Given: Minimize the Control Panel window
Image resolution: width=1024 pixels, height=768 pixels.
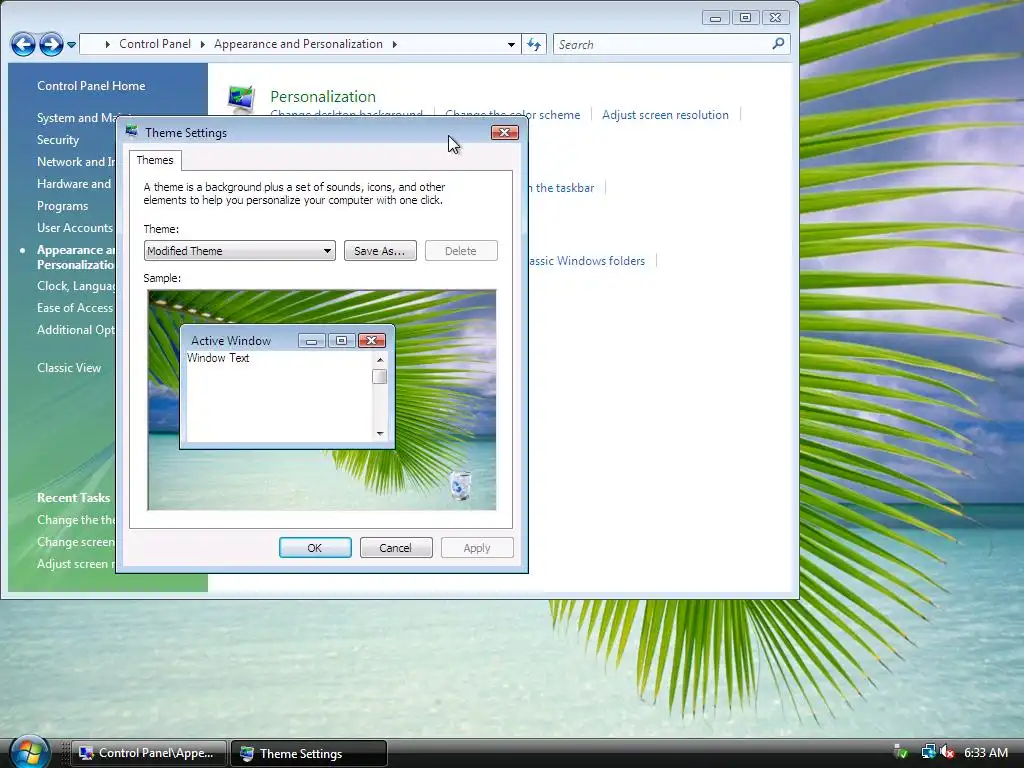Looking at the screenshot, I should coord(716,18).
